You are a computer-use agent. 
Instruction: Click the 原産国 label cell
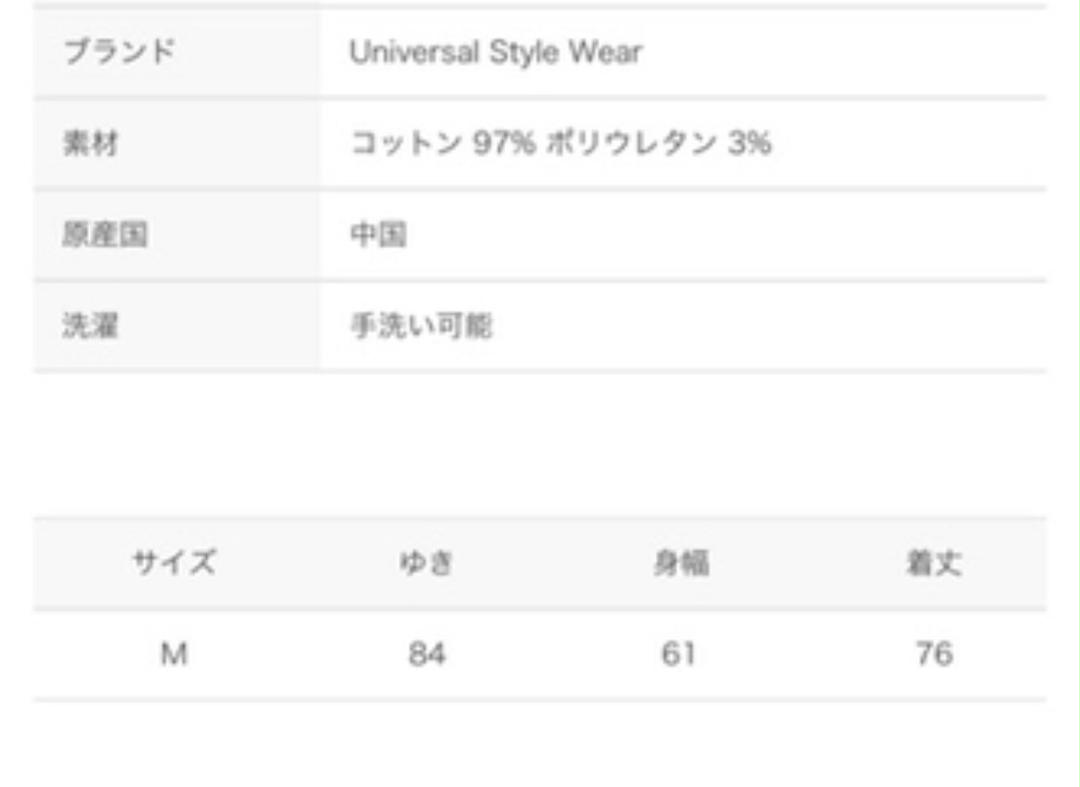pyautogui.click(x=176, y=235)
